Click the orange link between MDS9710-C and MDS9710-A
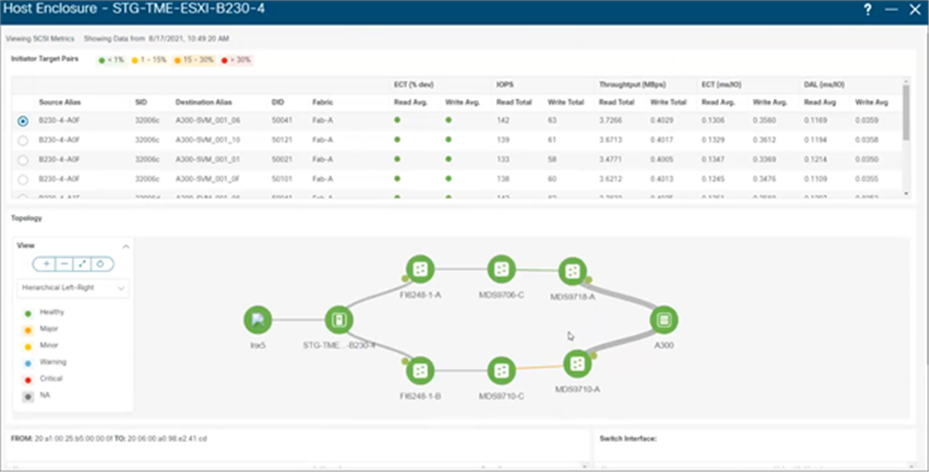The width and height of the screenshot is (929, 472). click(x=539, y=368)
